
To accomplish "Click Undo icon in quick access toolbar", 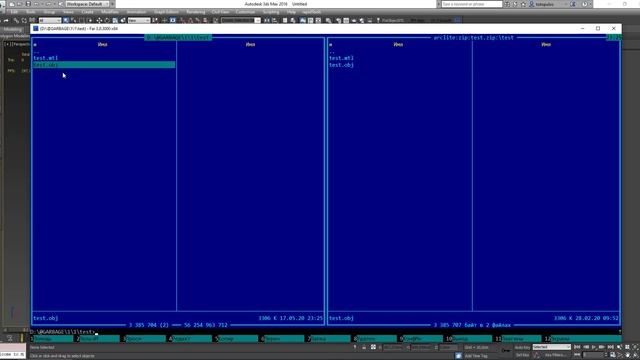I will point(36,4).
